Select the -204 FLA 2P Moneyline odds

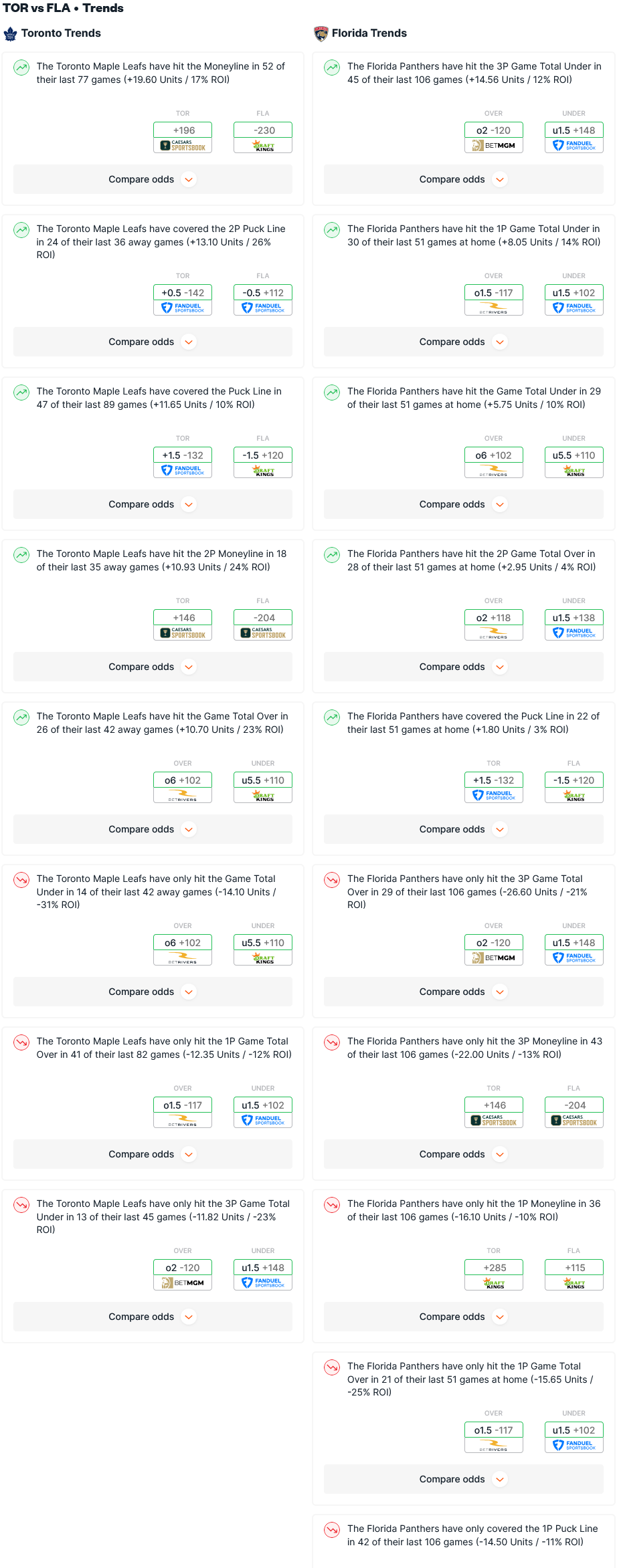tap(263, 619)
